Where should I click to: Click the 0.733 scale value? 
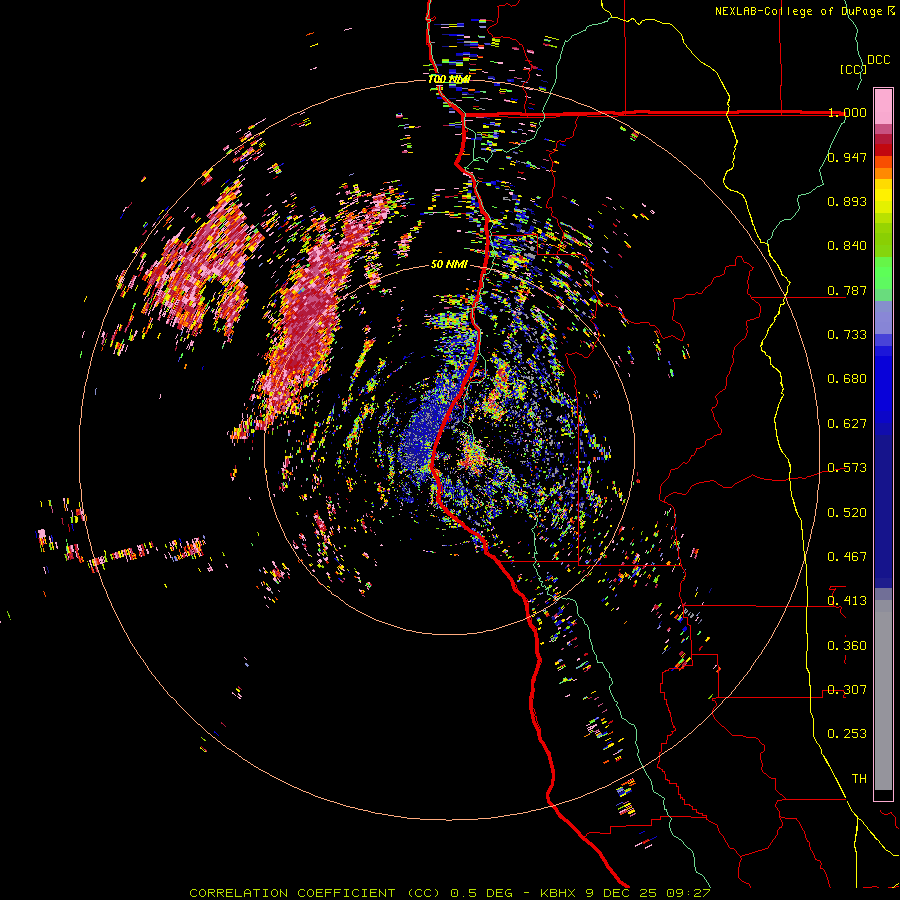click(847, 335)
